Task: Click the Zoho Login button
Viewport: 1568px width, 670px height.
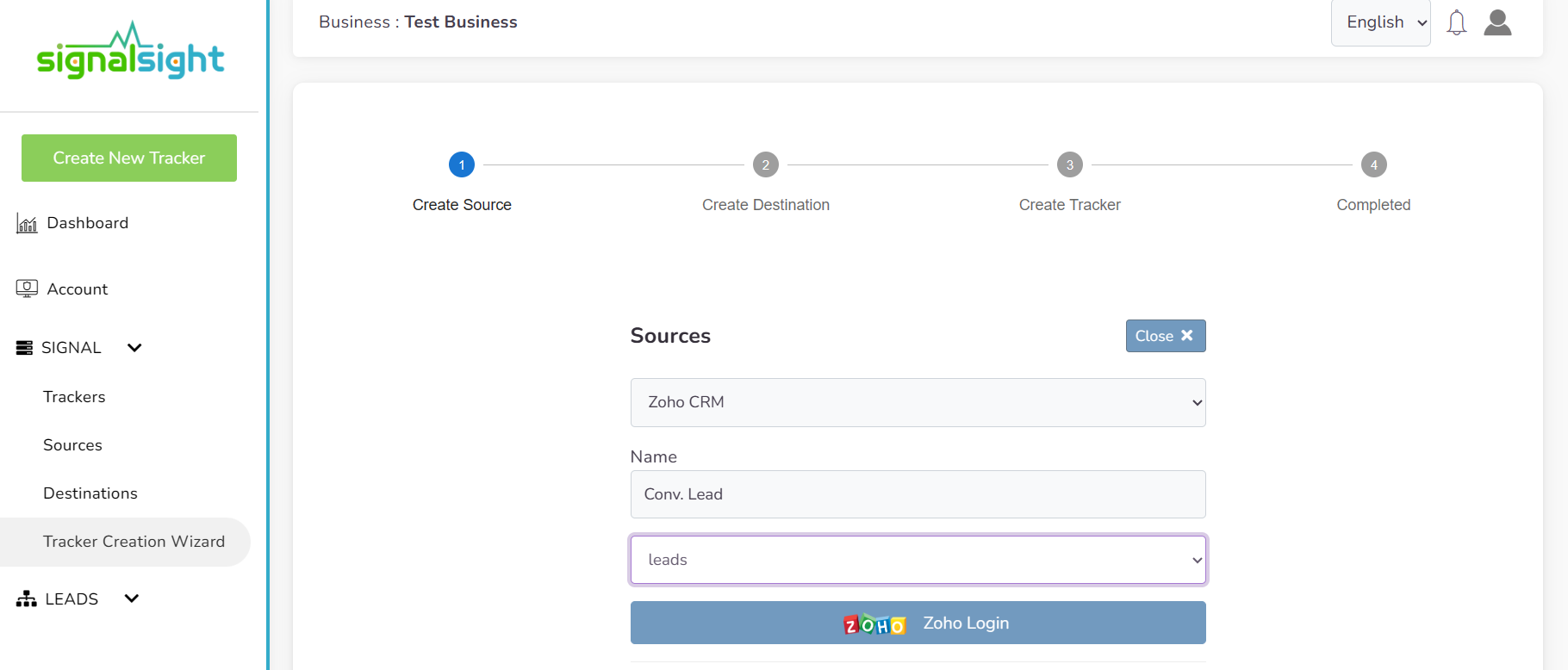Action: [918, 623]
